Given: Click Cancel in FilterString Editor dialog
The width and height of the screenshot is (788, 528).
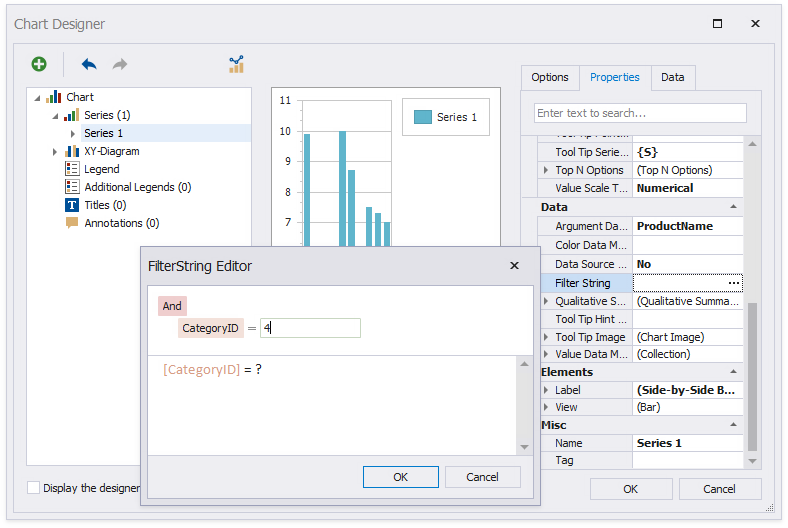Looking at the screenshot, I should (x=482, y=477).
